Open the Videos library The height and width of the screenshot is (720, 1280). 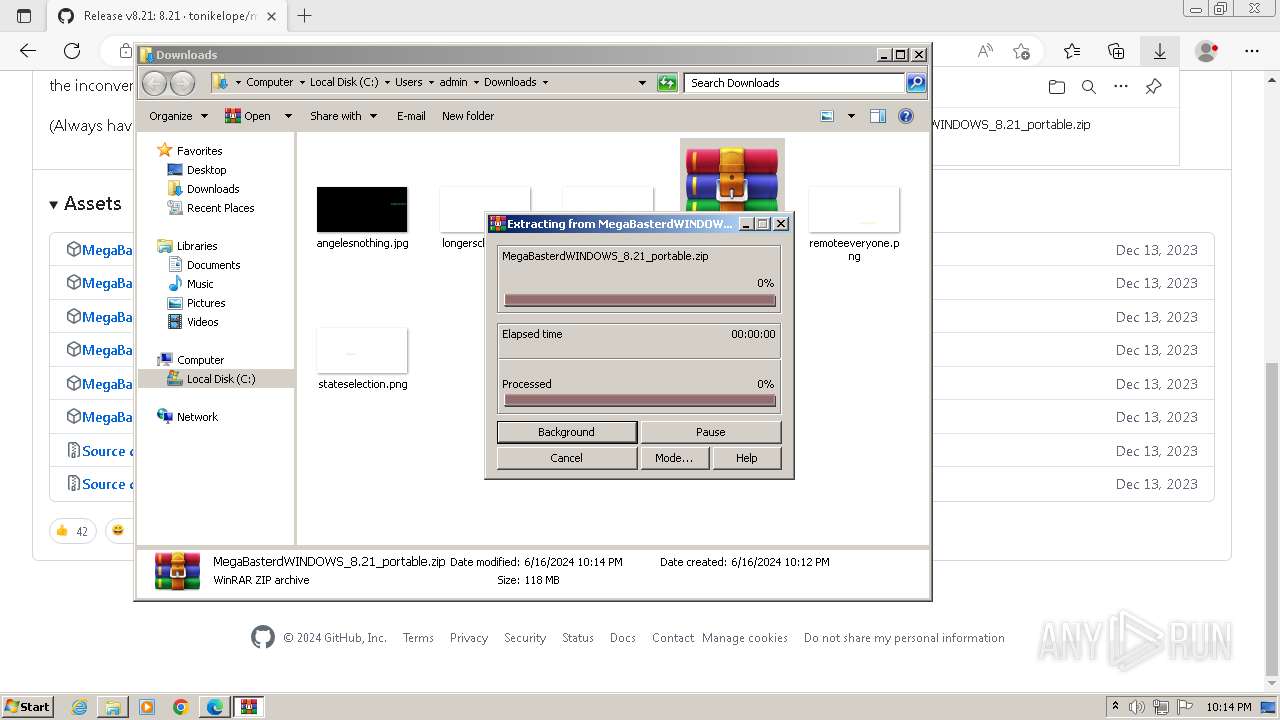tap(202, 322)
